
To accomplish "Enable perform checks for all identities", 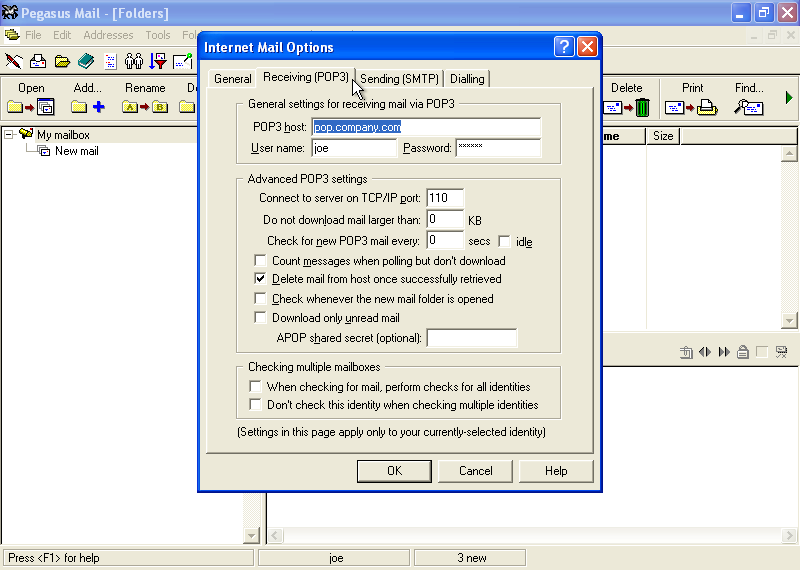I will 255,386.
